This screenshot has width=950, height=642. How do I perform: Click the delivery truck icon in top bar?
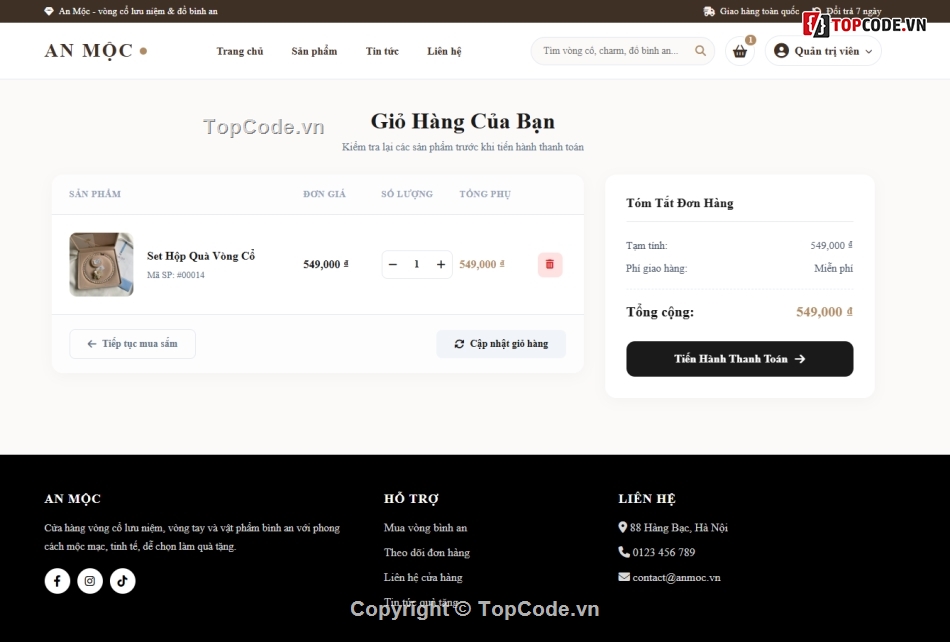click(709, 12)
